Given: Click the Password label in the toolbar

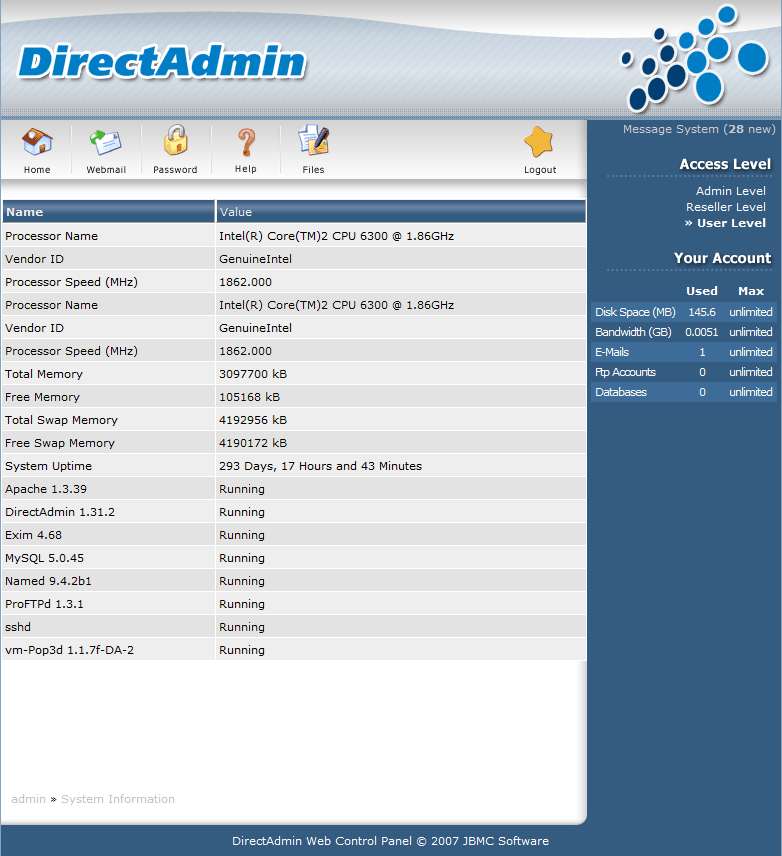Looking at the screenshot, I should [175, 170].
